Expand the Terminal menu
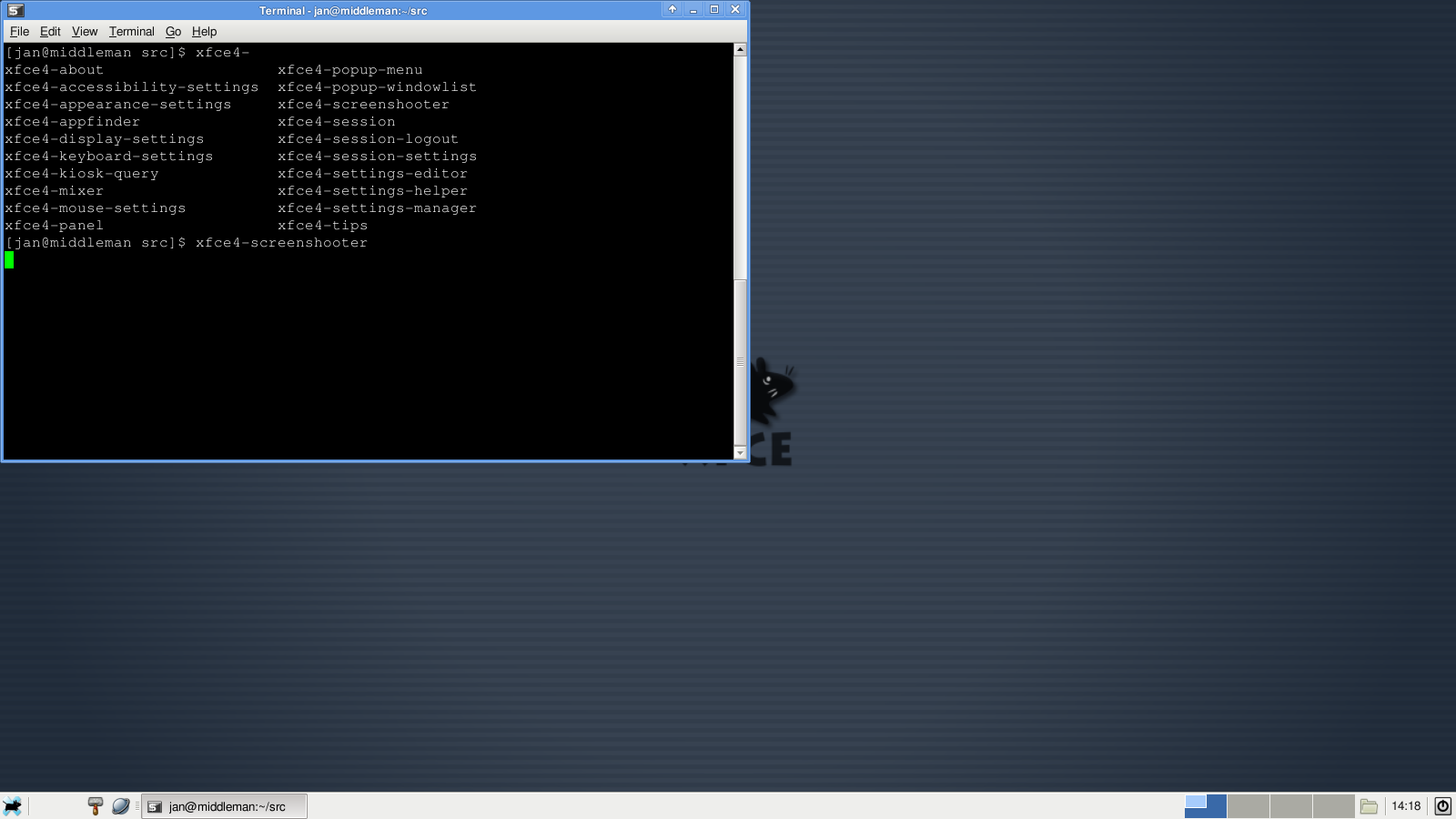Image resolution: width=1456 pixels, height=819 pixels. tap(132, 31)
